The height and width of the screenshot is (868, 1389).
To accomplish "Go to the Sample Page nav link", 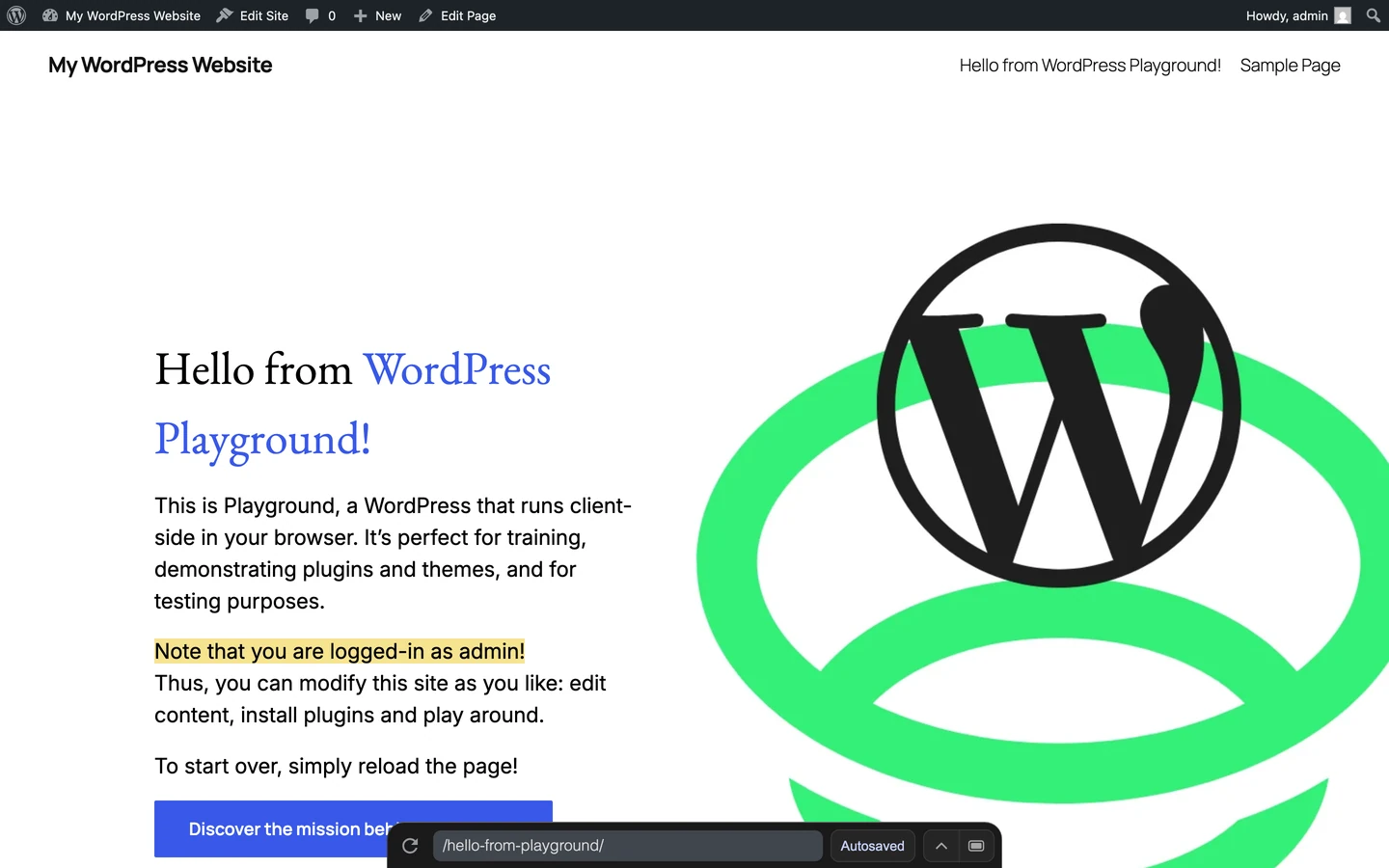I will (1291, 66).
